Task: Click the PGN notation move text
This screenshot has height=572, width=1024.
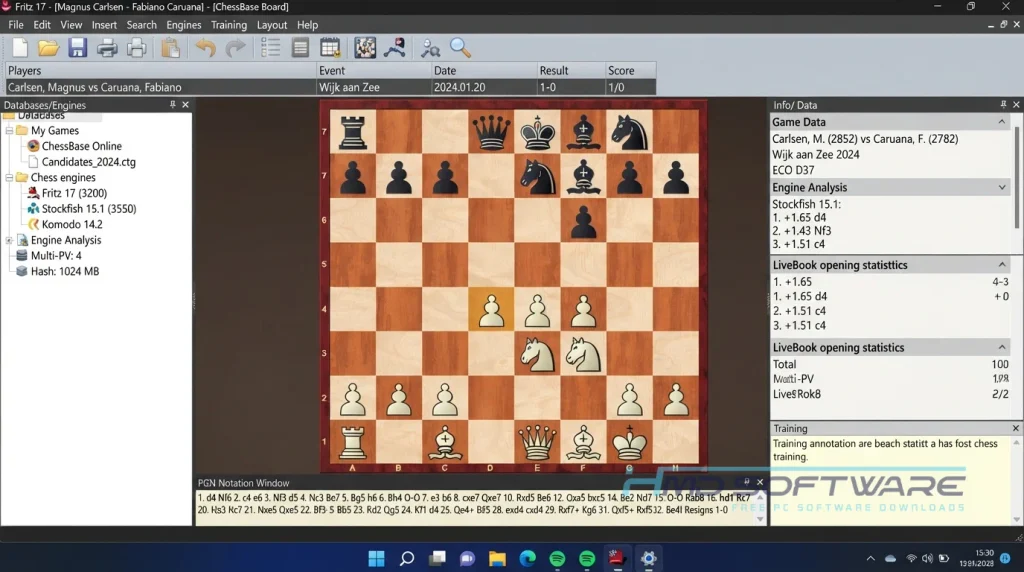Action: [x=474, y=503]
